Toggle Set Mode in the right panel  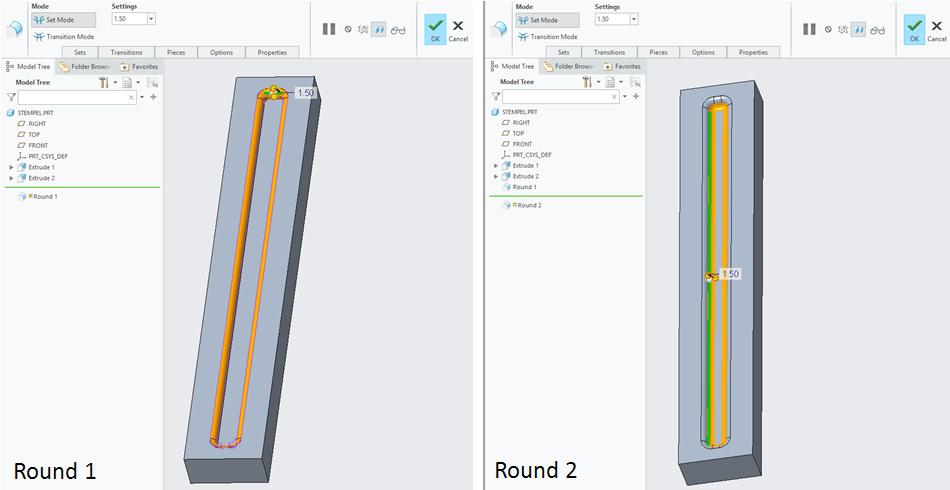pos(547,19)
